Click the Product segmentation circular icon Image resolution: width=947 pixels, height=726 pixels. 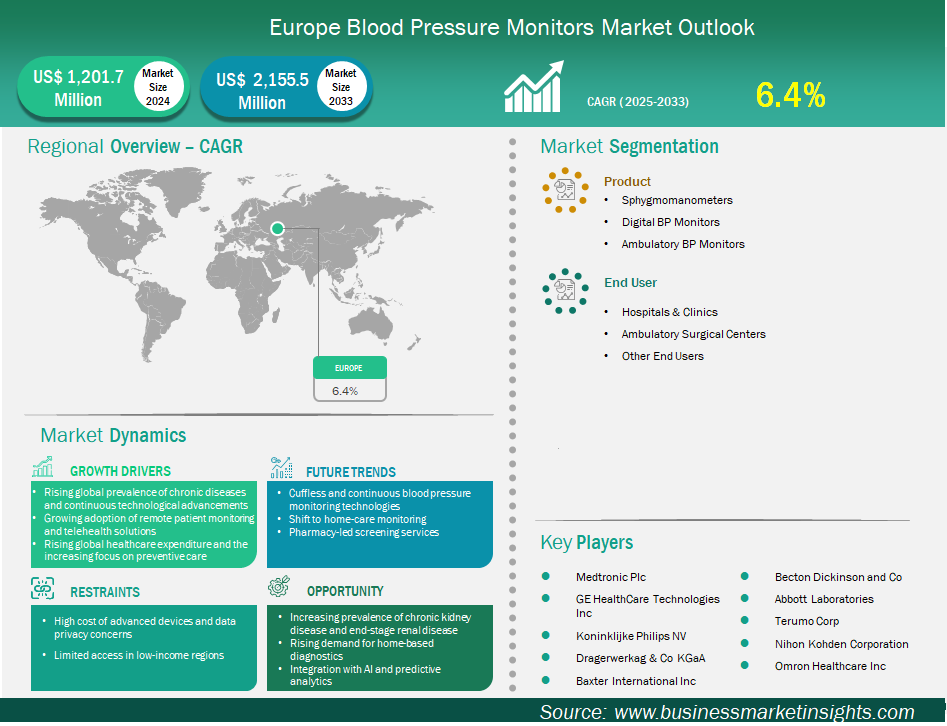click(x=566, y=188)
